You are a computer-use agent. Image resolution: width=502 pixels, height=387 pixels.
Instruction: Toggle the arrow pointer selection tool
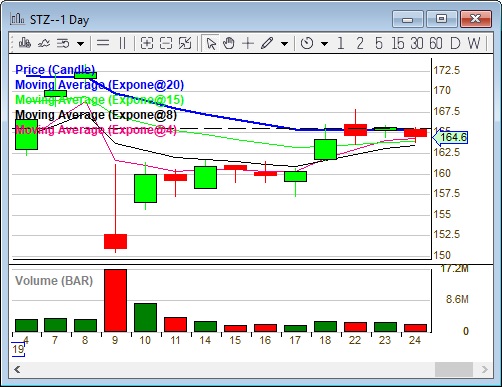[211, 43]
